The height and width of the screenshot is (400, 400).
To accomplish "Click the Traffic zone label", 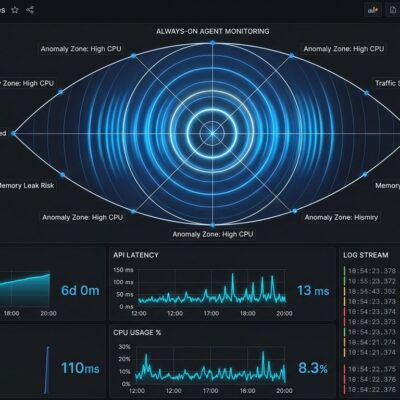I will (x=387, y=83).
